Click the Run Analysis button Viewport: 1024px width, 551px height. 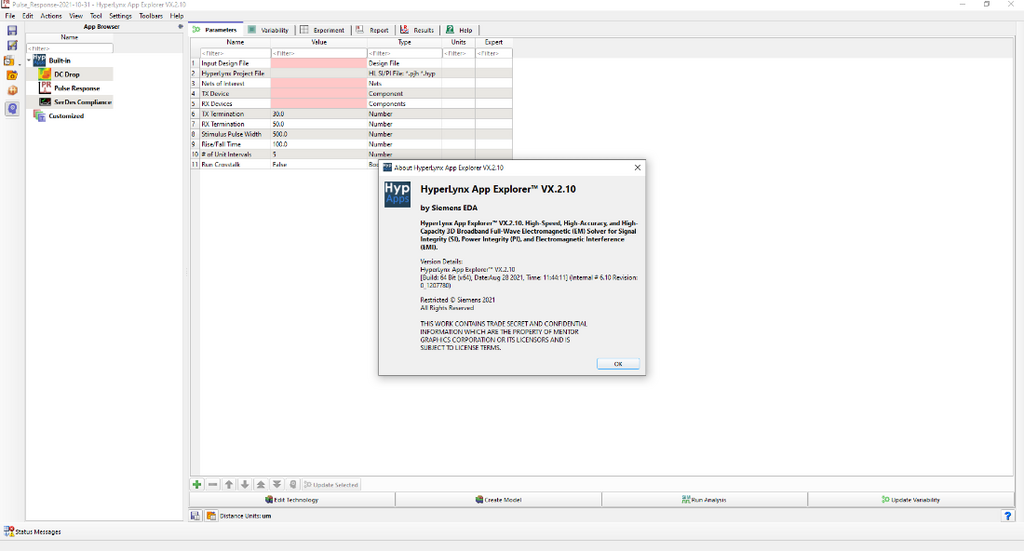[704, 499]
